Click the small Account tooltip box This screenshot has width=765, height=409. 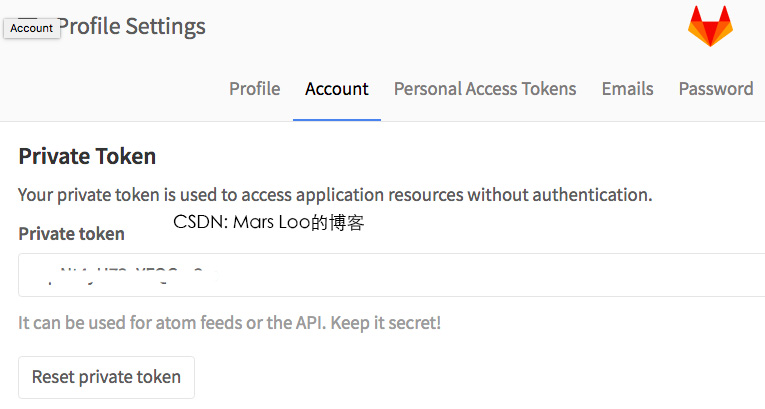pyautogui.click(x=31, y=28)
